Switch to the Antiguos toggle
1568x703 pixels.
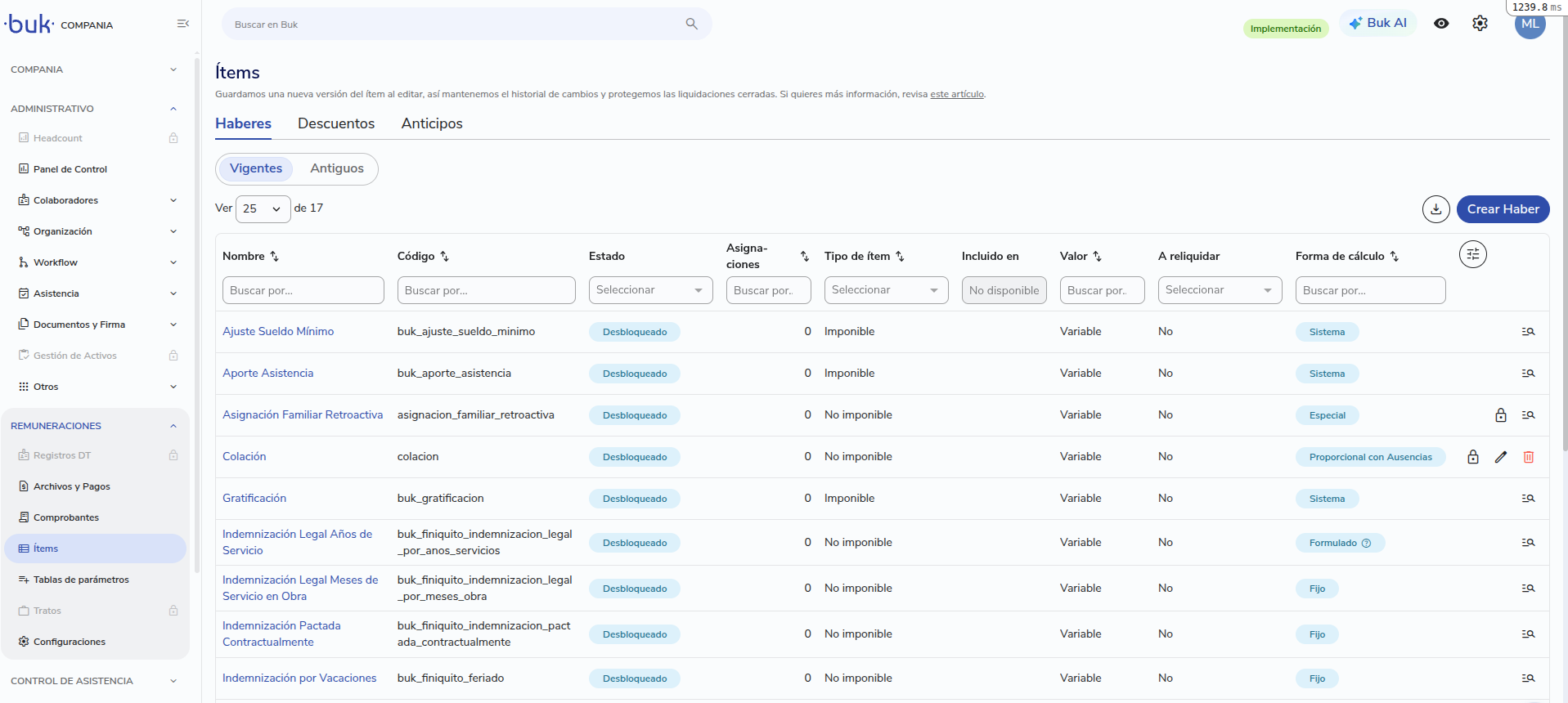[x=337, y=168]
